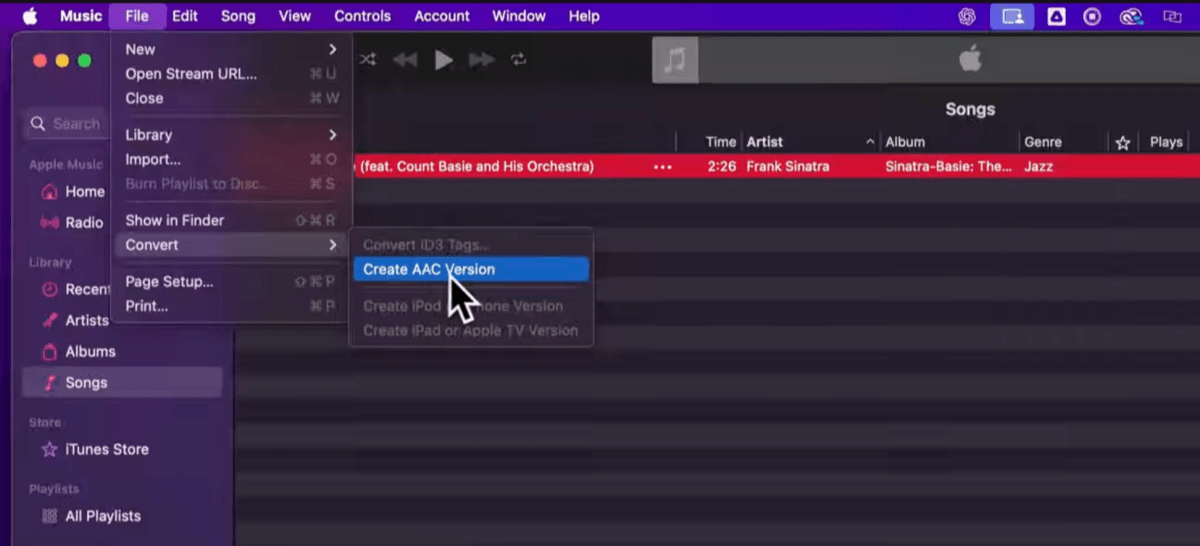Screen dimensions: 1200x546
Task: Choose Import in File menu
Action: click(x=231, y=159)
